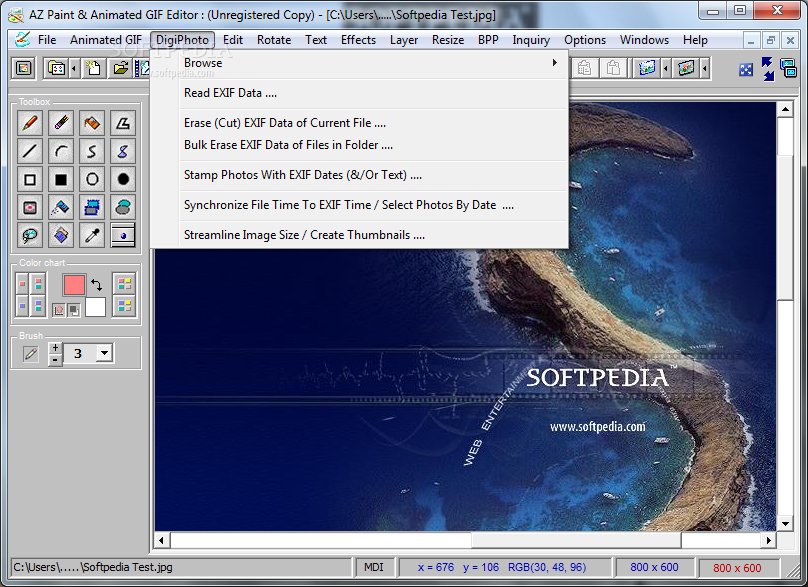Increase brush size with plus button
Screen dimensions: 808x587
pos(55,348)
